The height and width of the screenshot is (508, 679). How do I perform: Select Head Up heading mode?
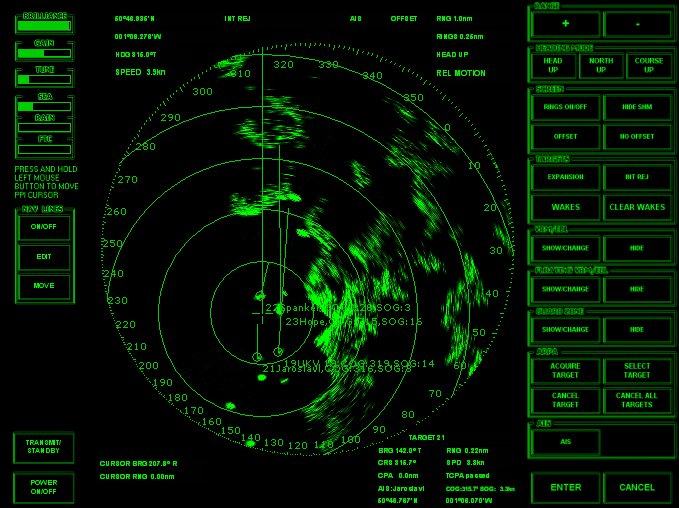553,66
